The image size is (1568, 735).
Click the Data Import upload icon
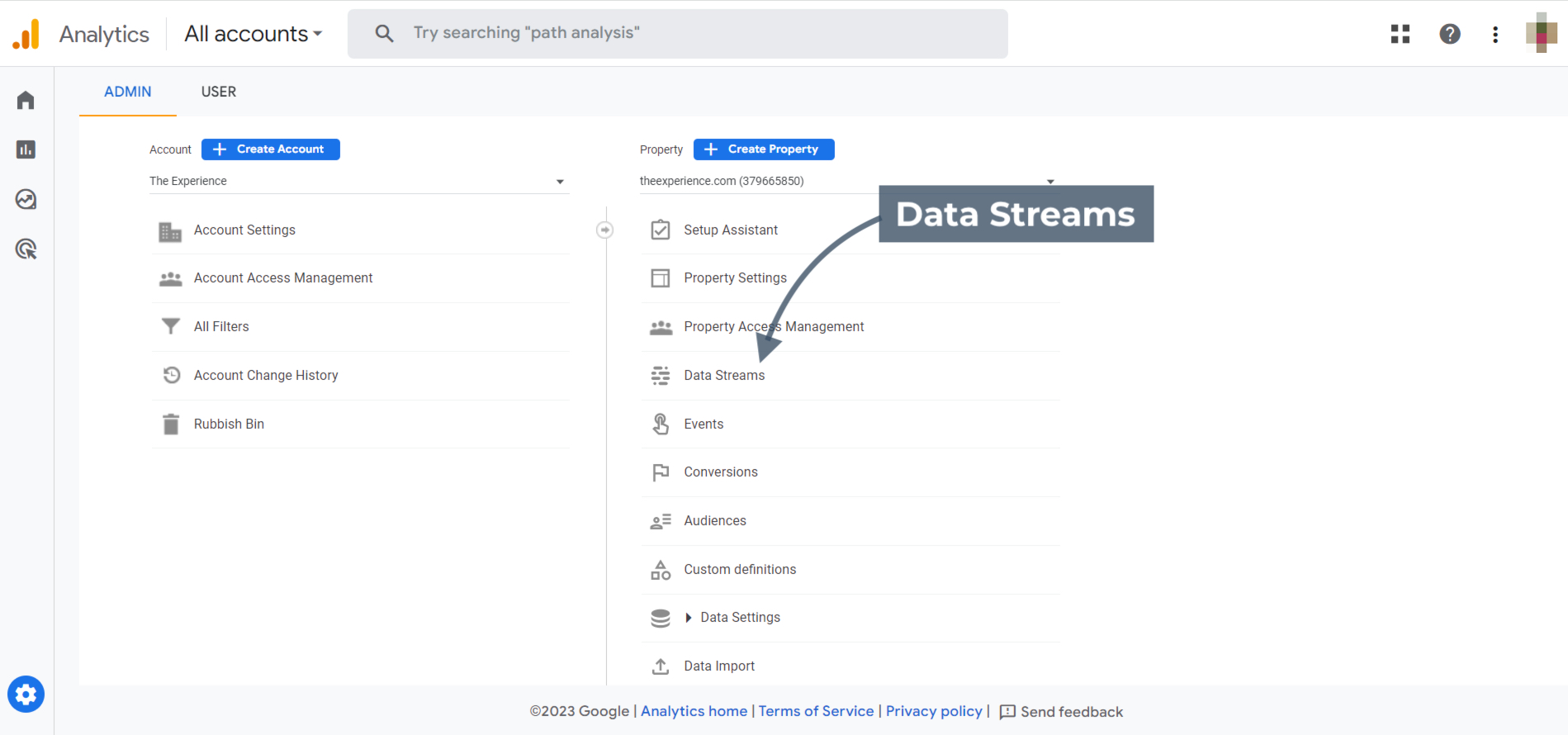coord(661,666)
